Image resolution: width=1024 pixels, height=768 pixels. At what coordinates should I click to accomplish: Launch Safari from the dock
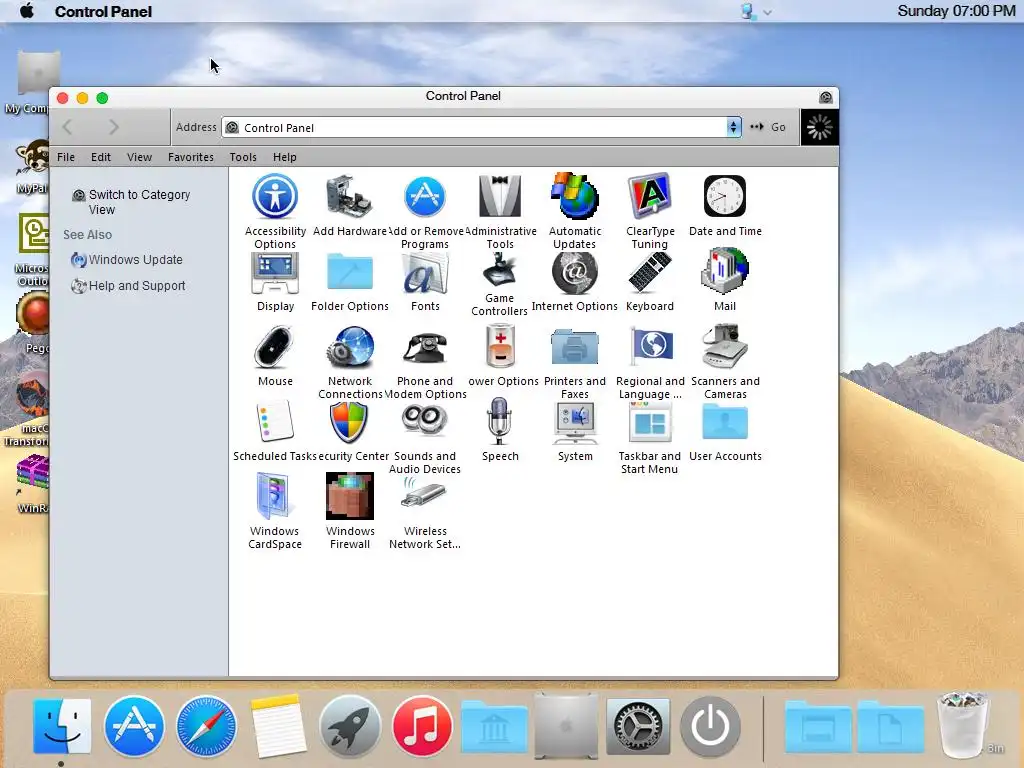click(x=206, y=726)
